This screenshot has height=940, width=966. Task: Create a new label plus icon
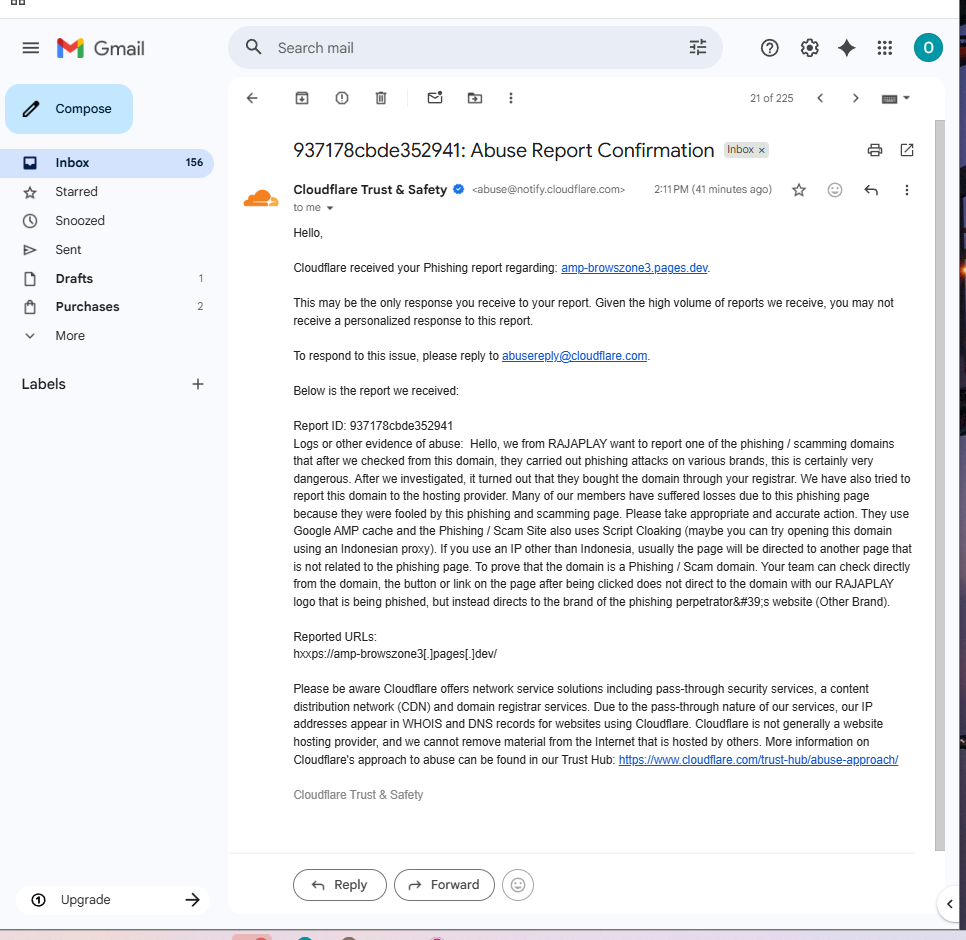tap(198, 384)
